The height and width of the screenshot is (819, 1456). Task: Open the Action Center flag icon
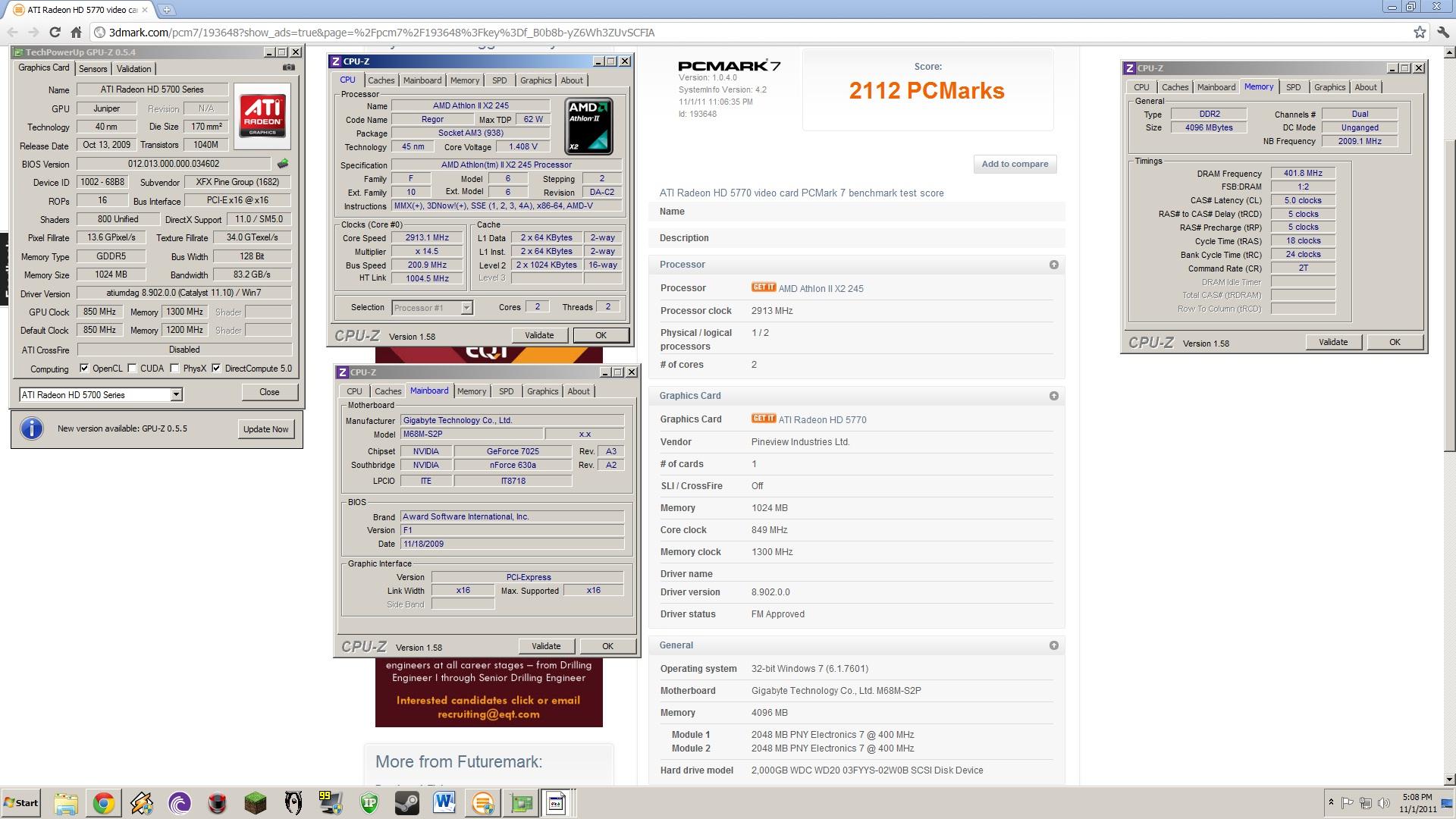(1348, 803)
